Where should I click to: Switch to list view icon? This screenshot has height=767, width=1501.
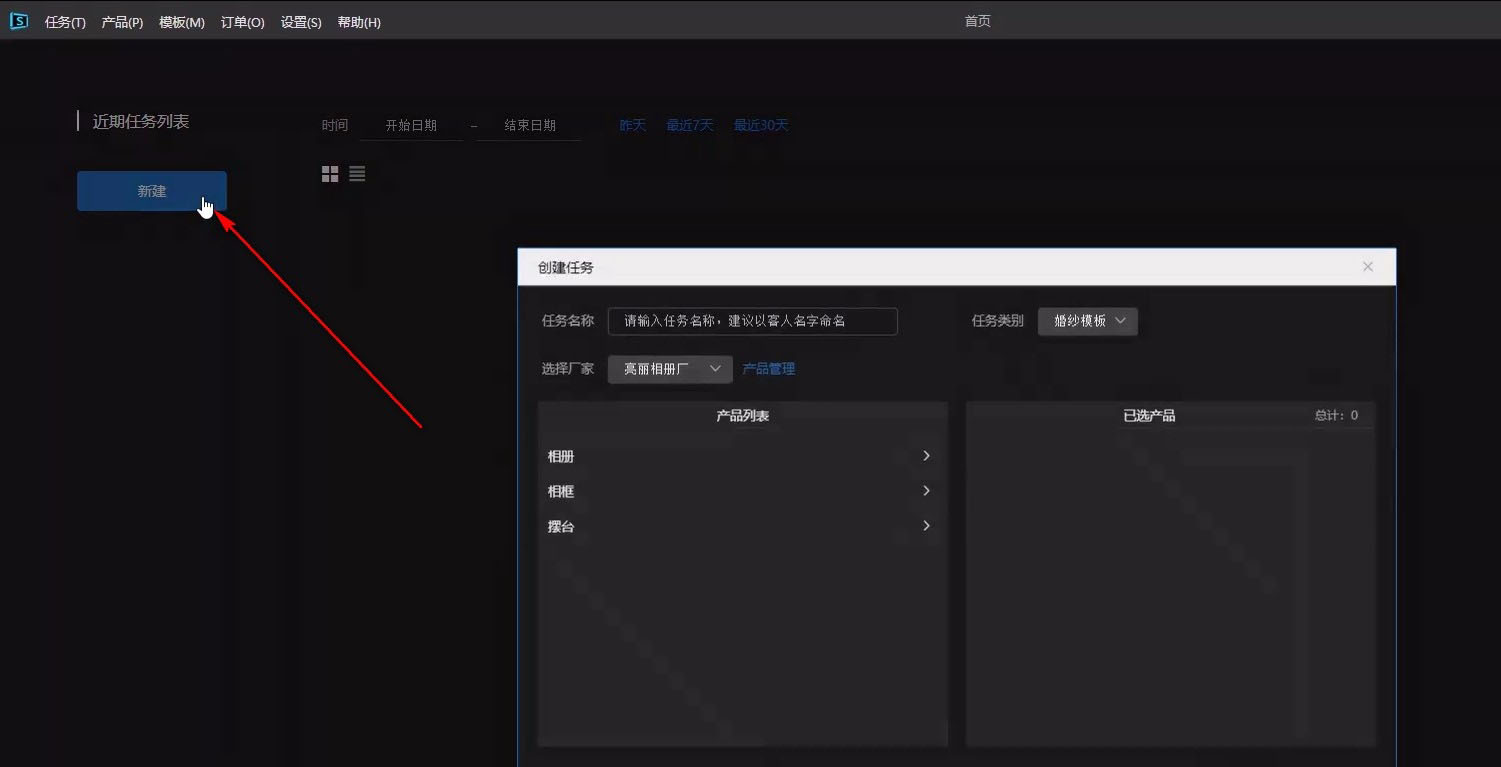click(x=357, y=174)
